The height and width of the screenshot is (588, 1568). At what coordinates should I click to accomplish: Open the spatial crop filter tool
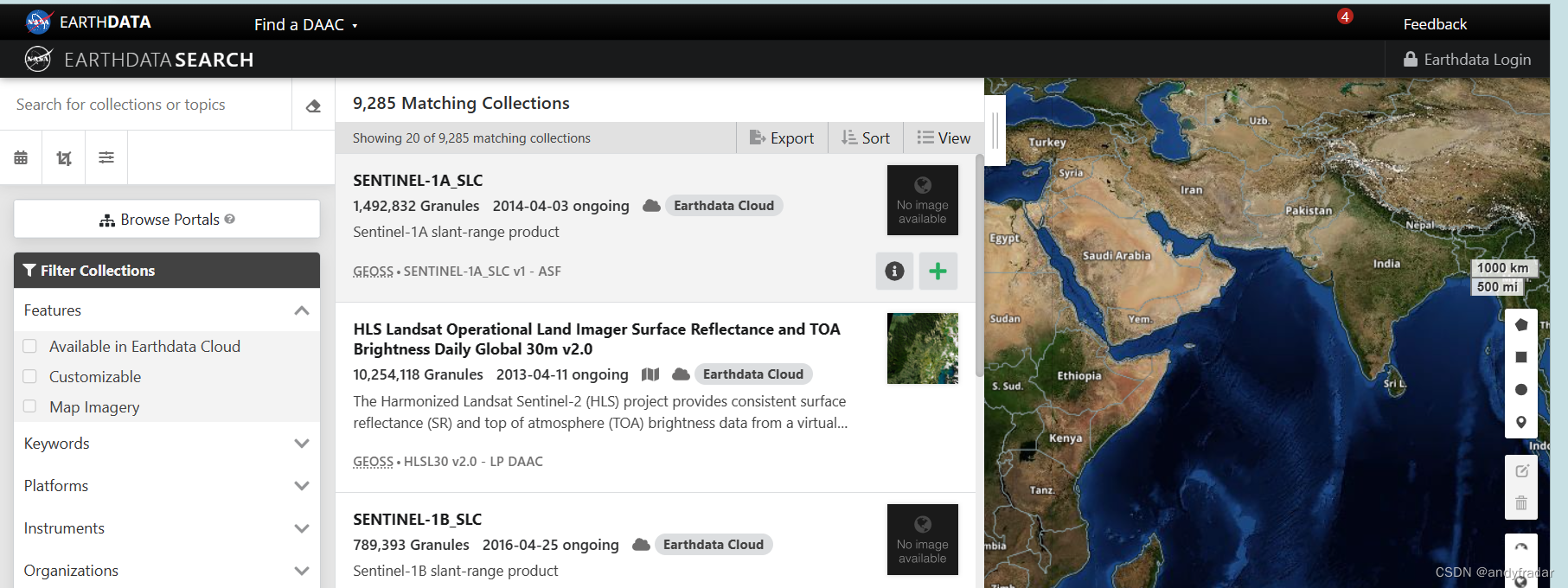pyautogui.click(x=64, y=157)
